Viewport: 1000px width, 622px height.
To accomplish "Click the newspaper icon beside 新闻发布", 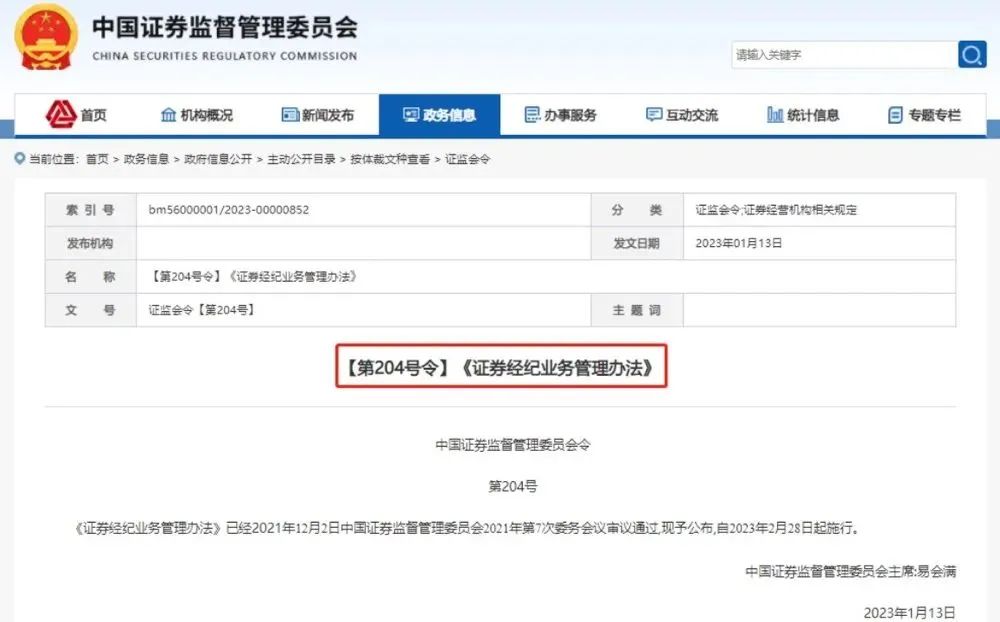I will tap(290, 115).
